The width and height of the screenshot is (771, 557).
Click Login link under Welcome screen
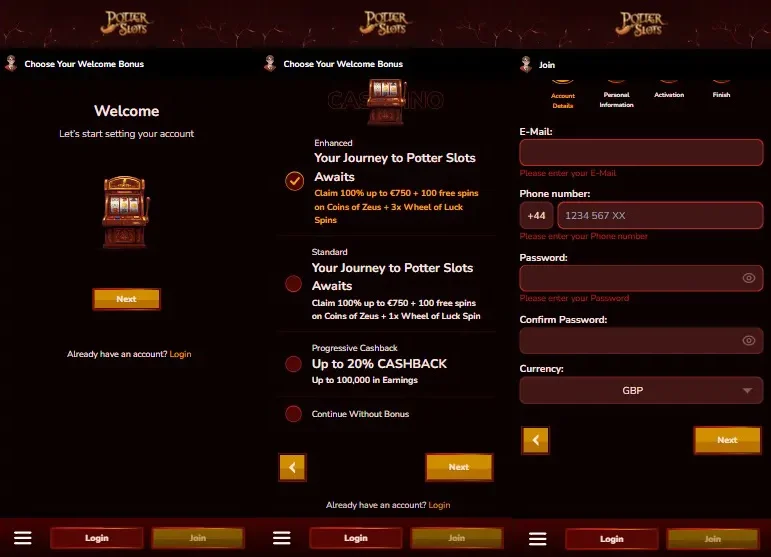pyautogui.click(x=180, y=354)
